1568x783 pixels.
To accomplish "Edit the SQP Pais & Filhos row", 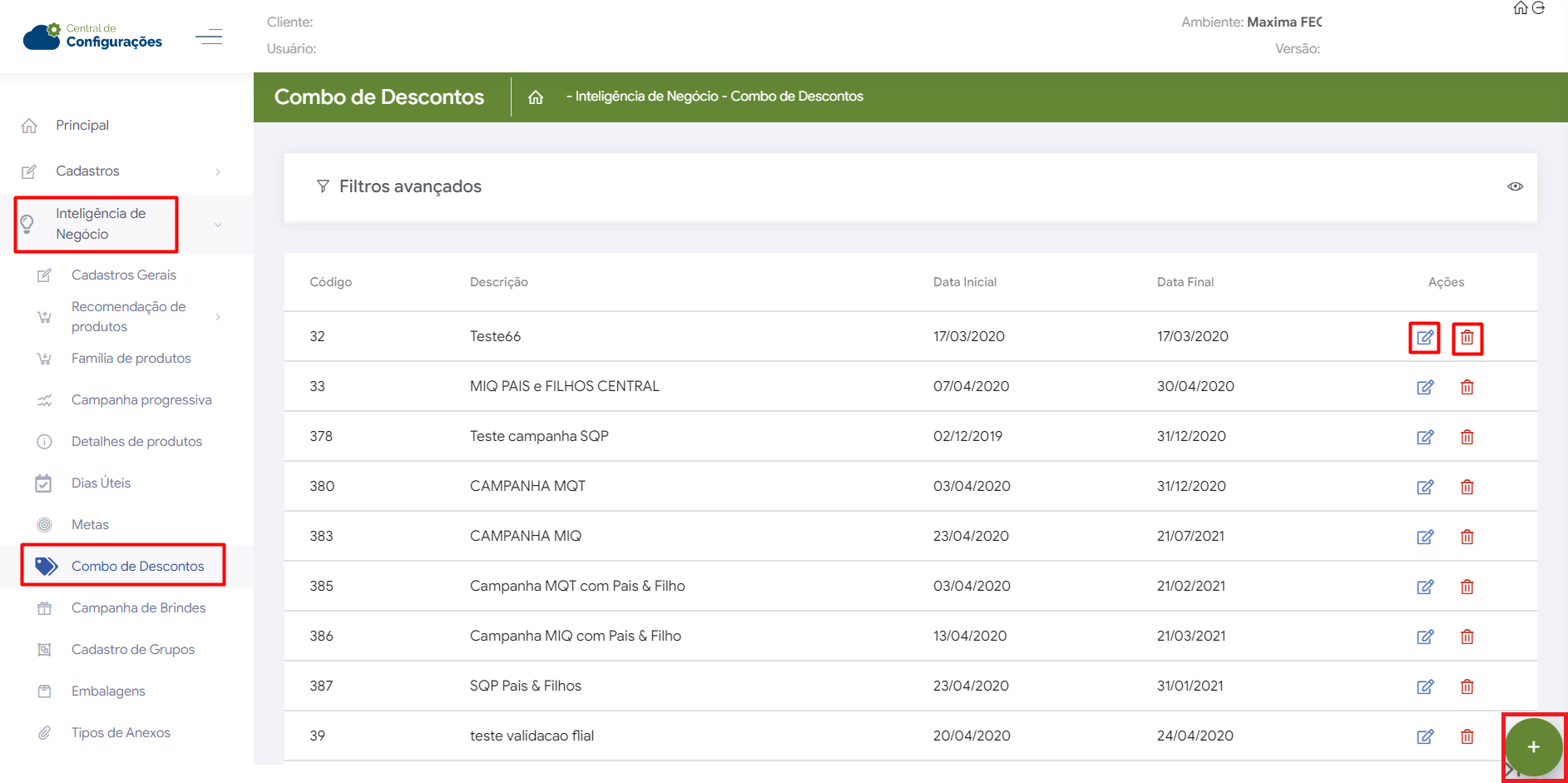I will 1425,686.
